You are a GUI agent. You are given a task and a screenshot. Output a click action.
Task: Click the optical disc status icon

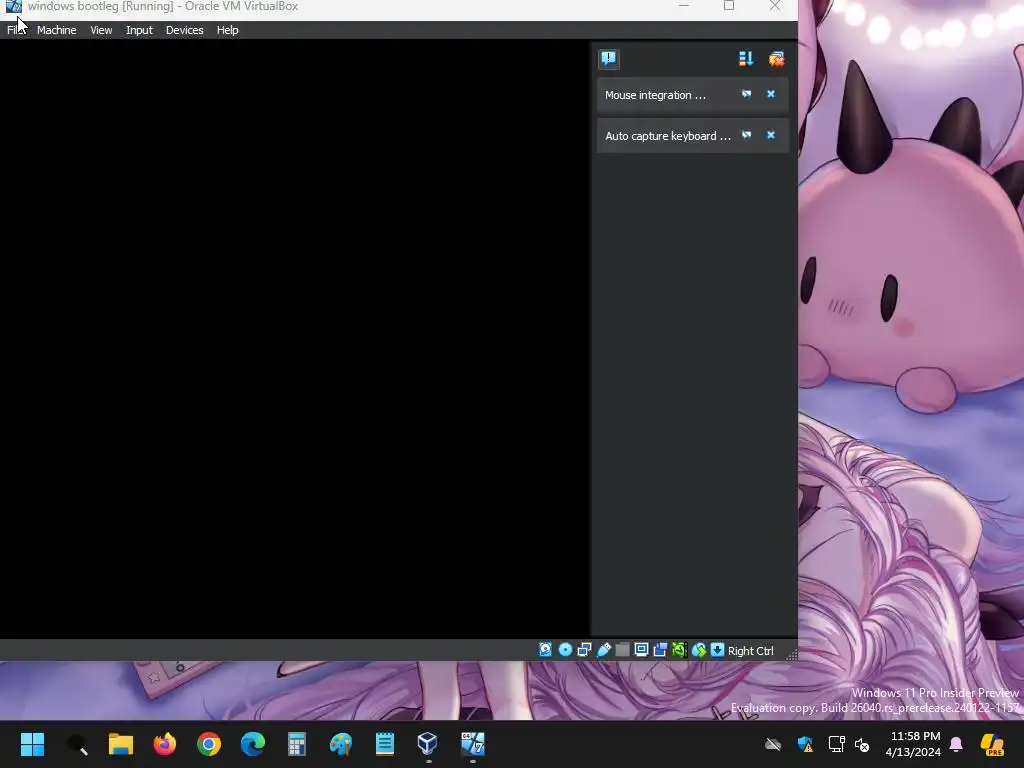click(565, 650)
